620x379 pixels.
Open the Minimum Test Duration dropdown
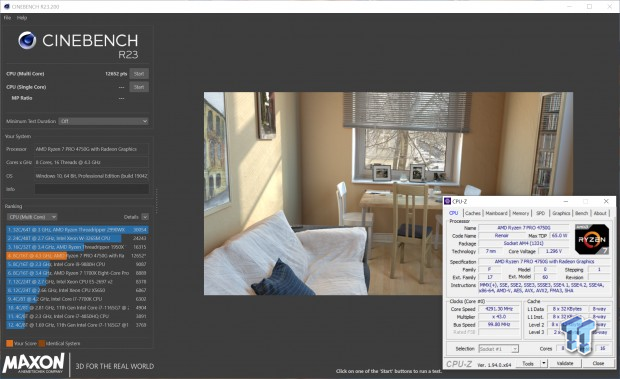(104, 121)
